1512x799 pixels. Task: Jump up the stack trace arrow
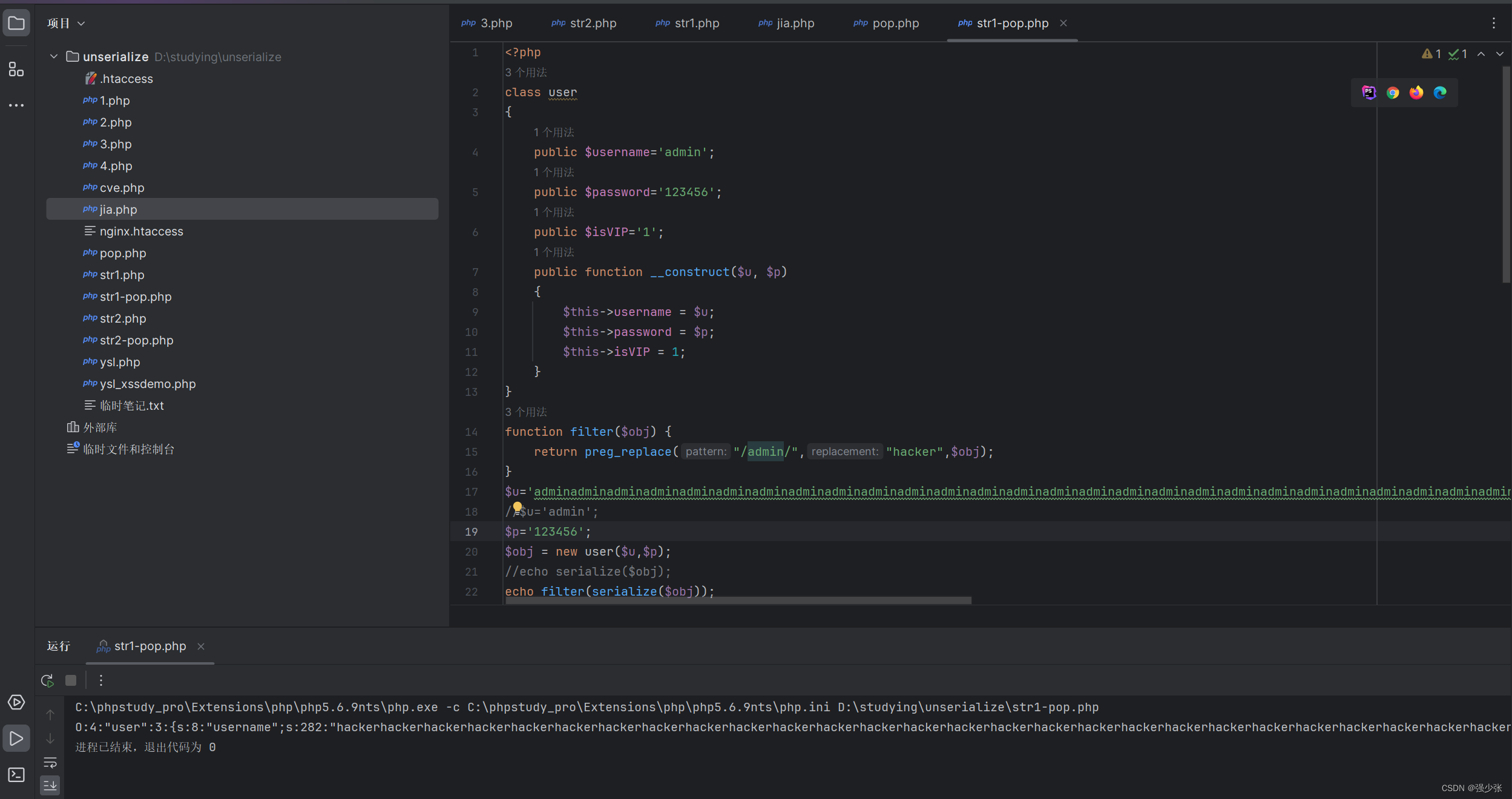pos(50,714)
